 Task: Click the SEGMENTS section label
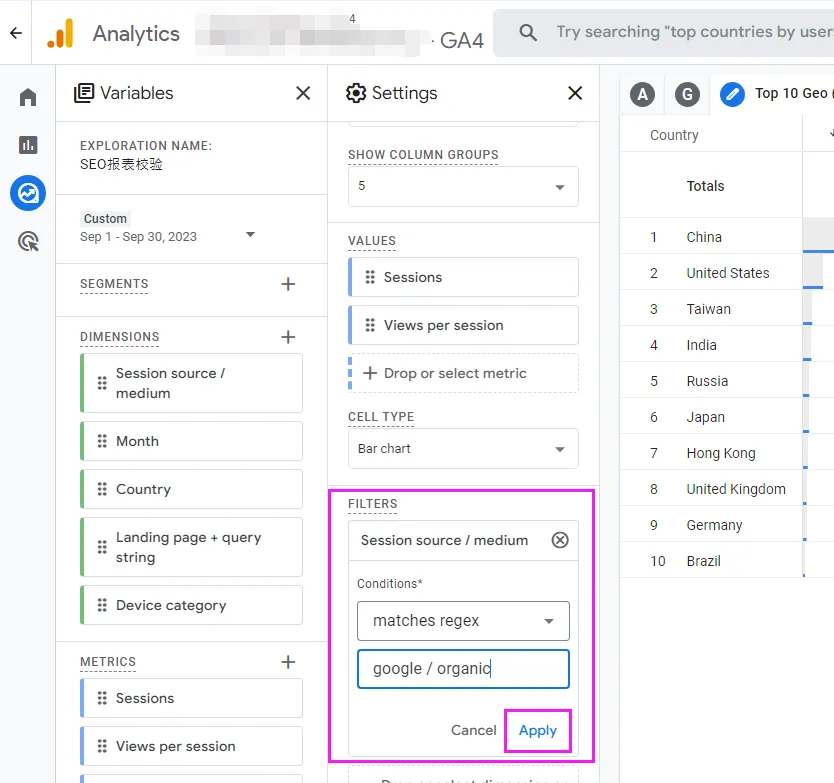(114, 284)
